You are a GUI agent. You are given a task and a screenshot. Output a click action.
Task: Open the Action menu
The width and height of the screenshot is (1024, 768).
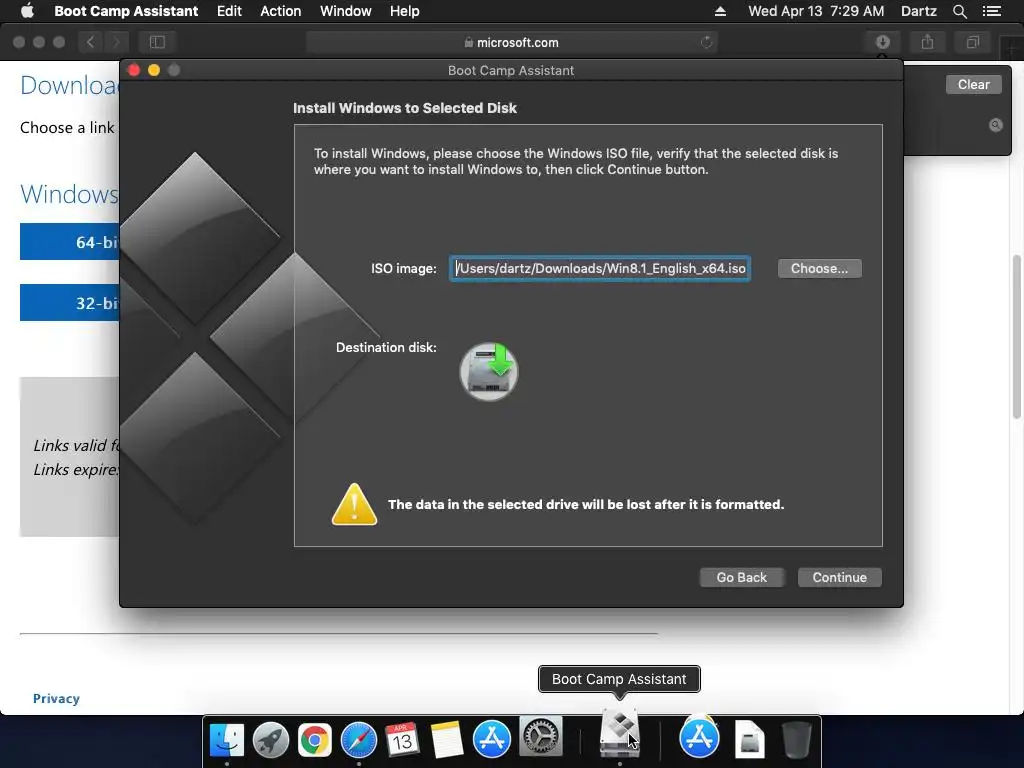pyautogui.click(x=281, y=11)
